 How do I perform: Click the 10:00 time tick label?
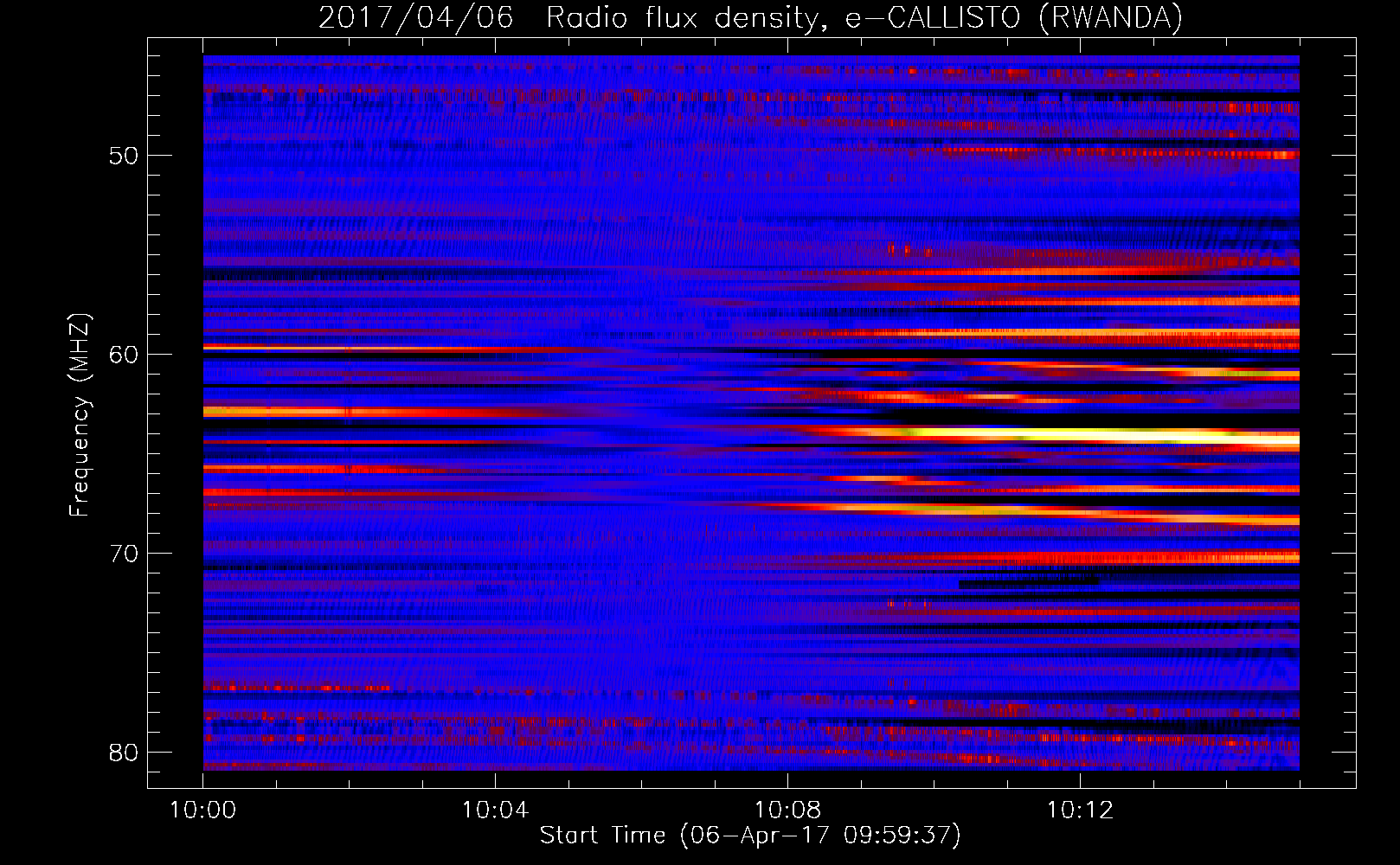[202, 811]
